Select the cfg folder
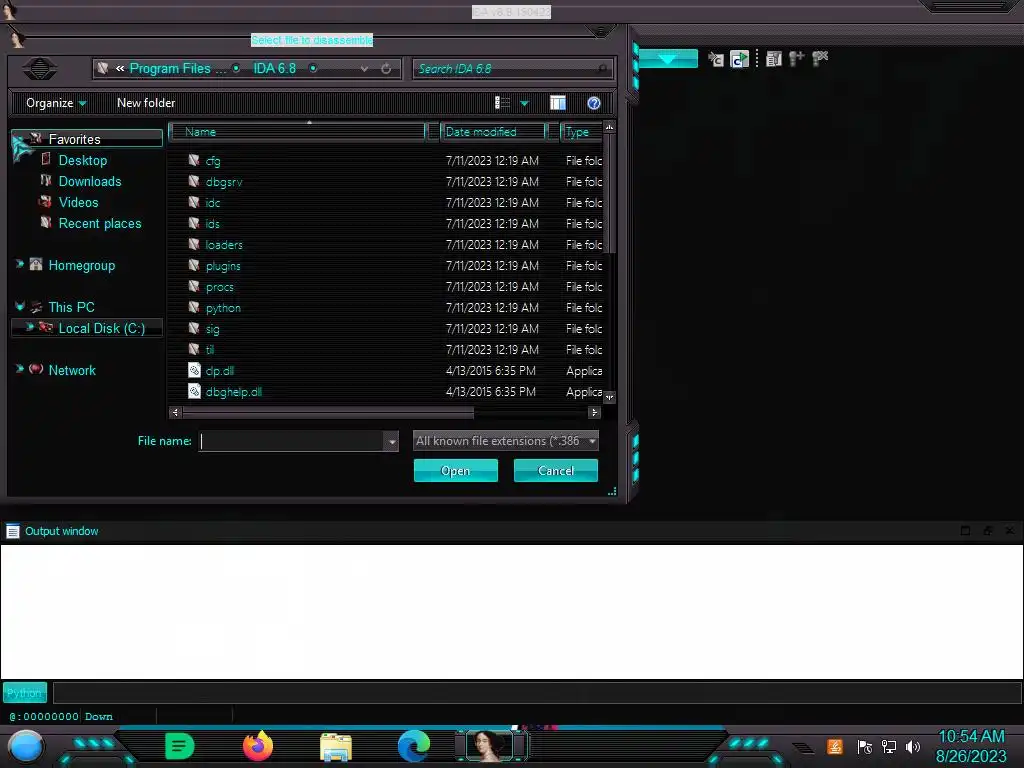Image resolution: width=1024 pixels, height=768 pixels. point(212,161)
